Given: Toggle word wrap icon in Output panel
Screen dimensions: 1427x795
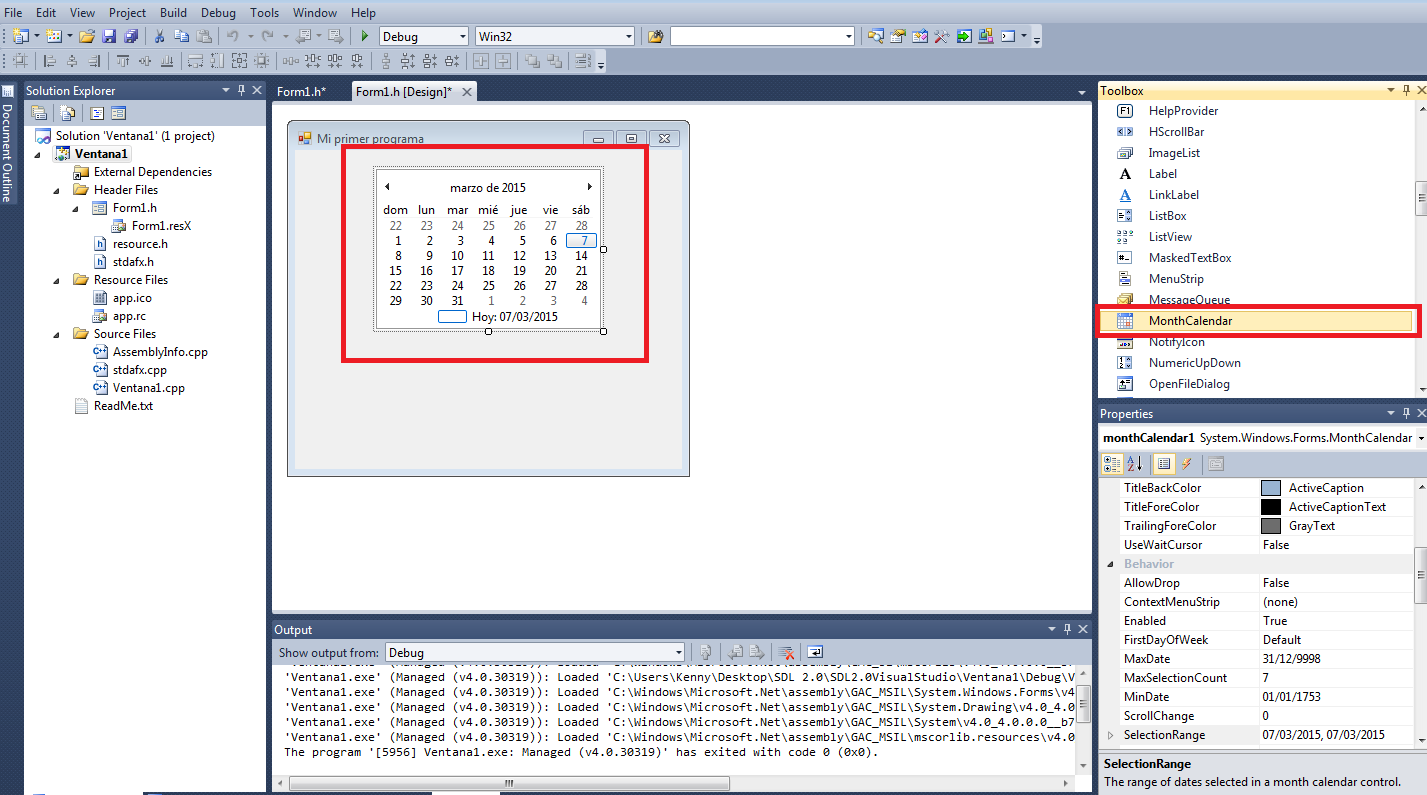Looking at the screenshot, I should tap(815, 652).
